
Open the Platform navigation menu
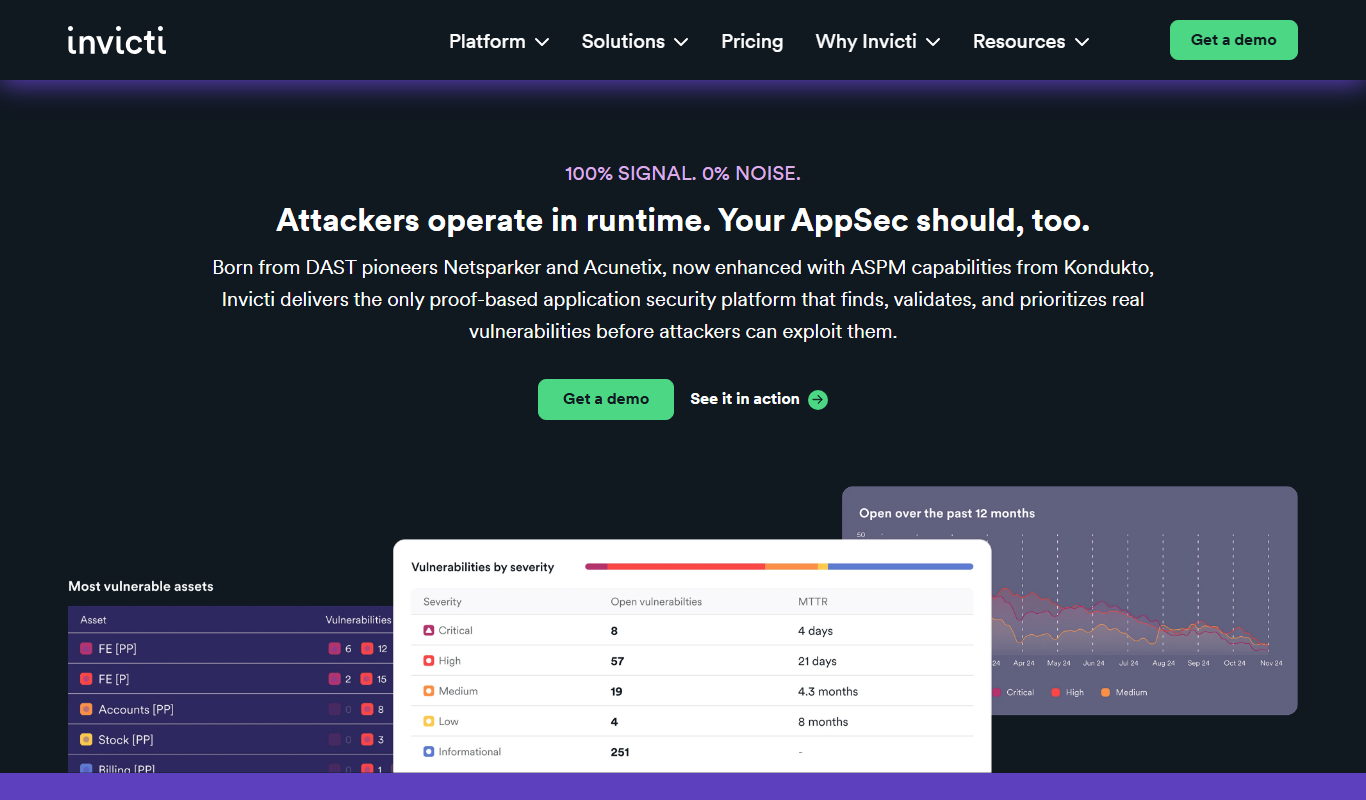coord(499,41)
